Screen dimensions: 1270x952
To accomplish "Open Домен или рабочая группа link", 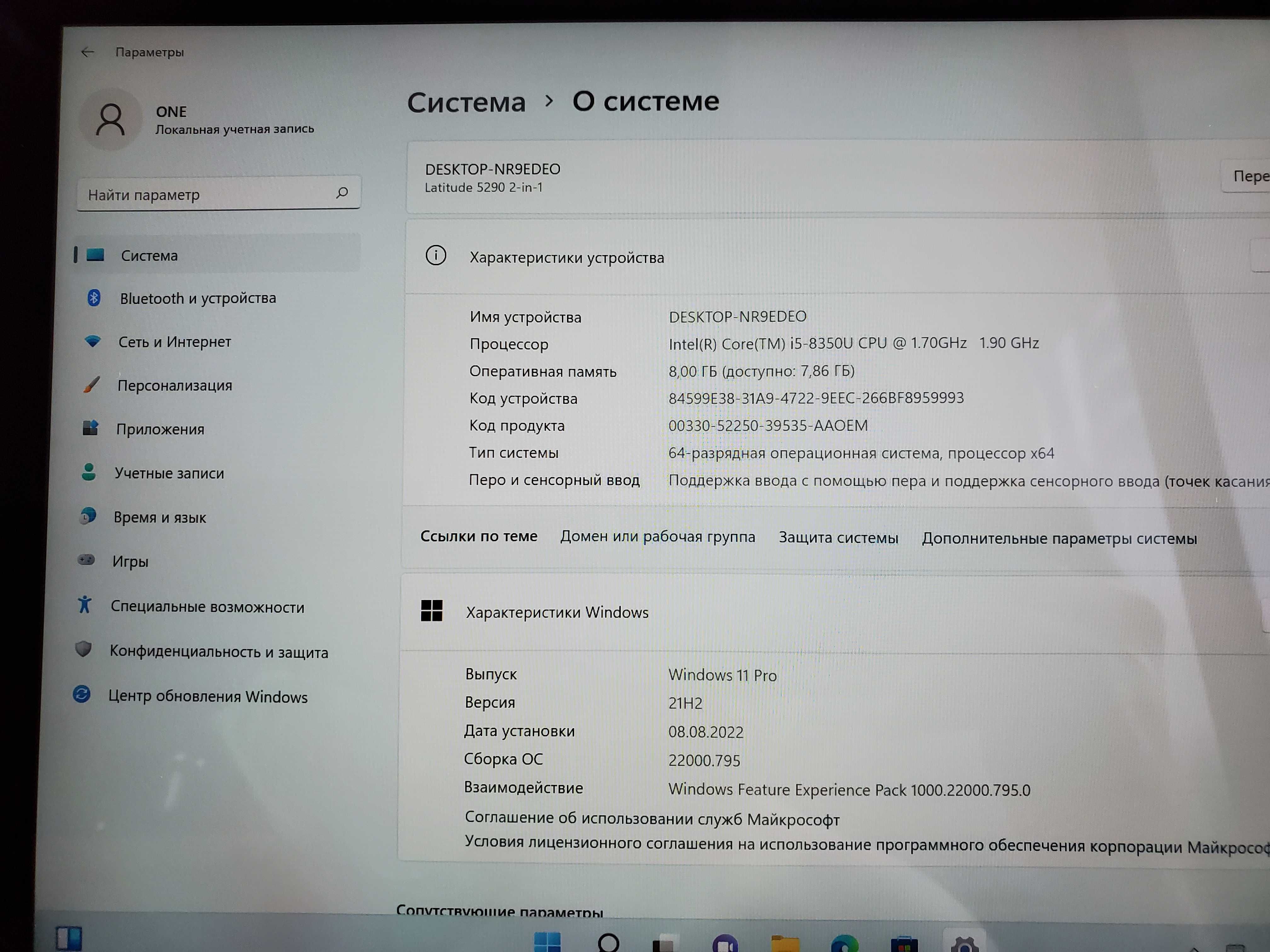I will pyautogui.click(x=658, y=536).
